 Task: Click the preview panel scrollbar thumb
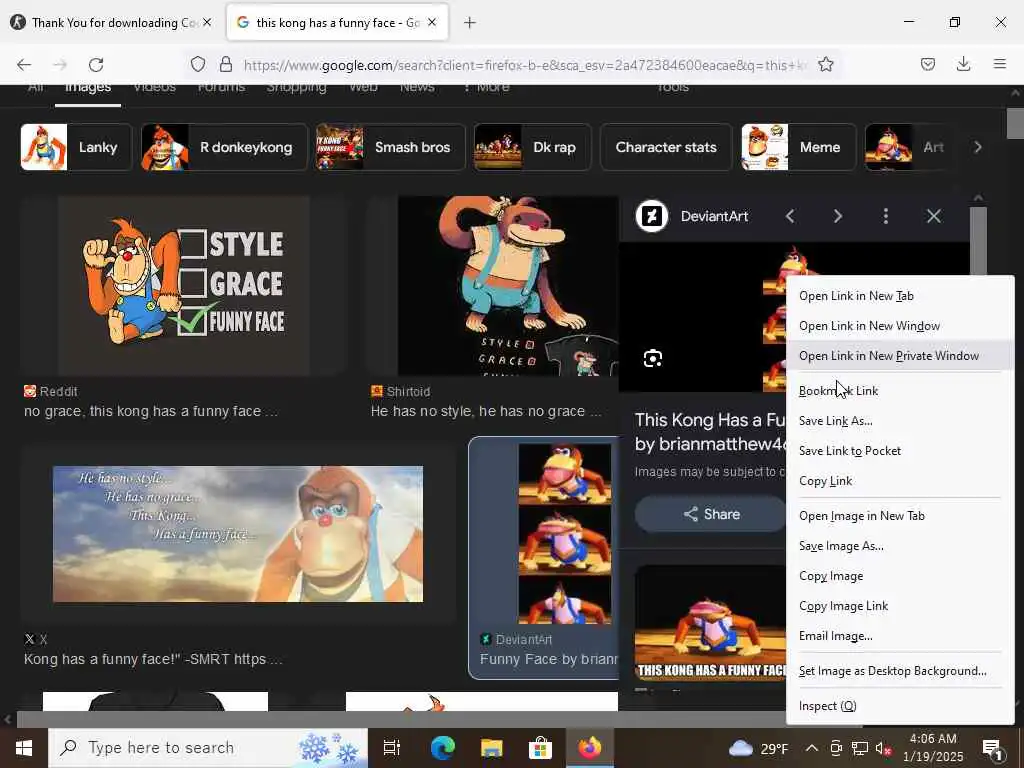[978, 242]
